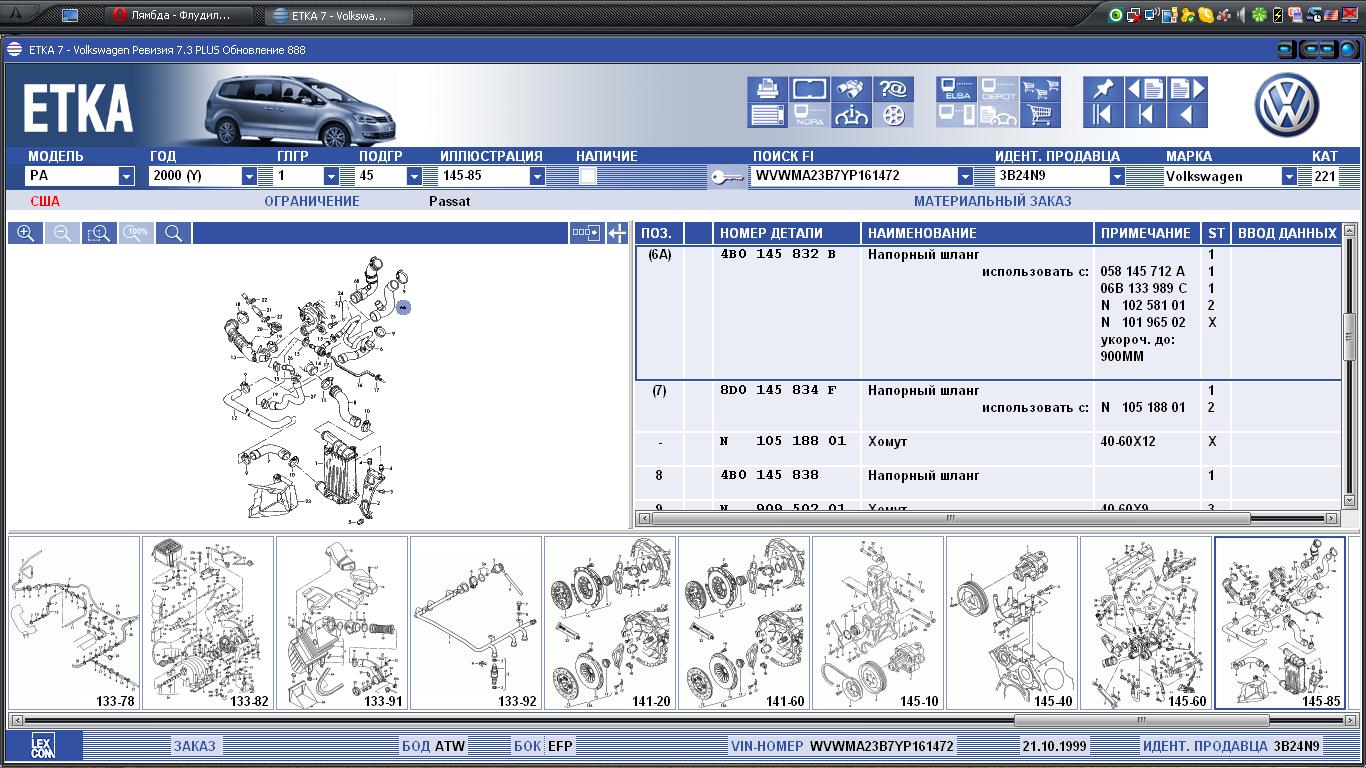Open the multiple shopping carts icon
This screenshot has width=1366, height=768.
point(1040,89)
